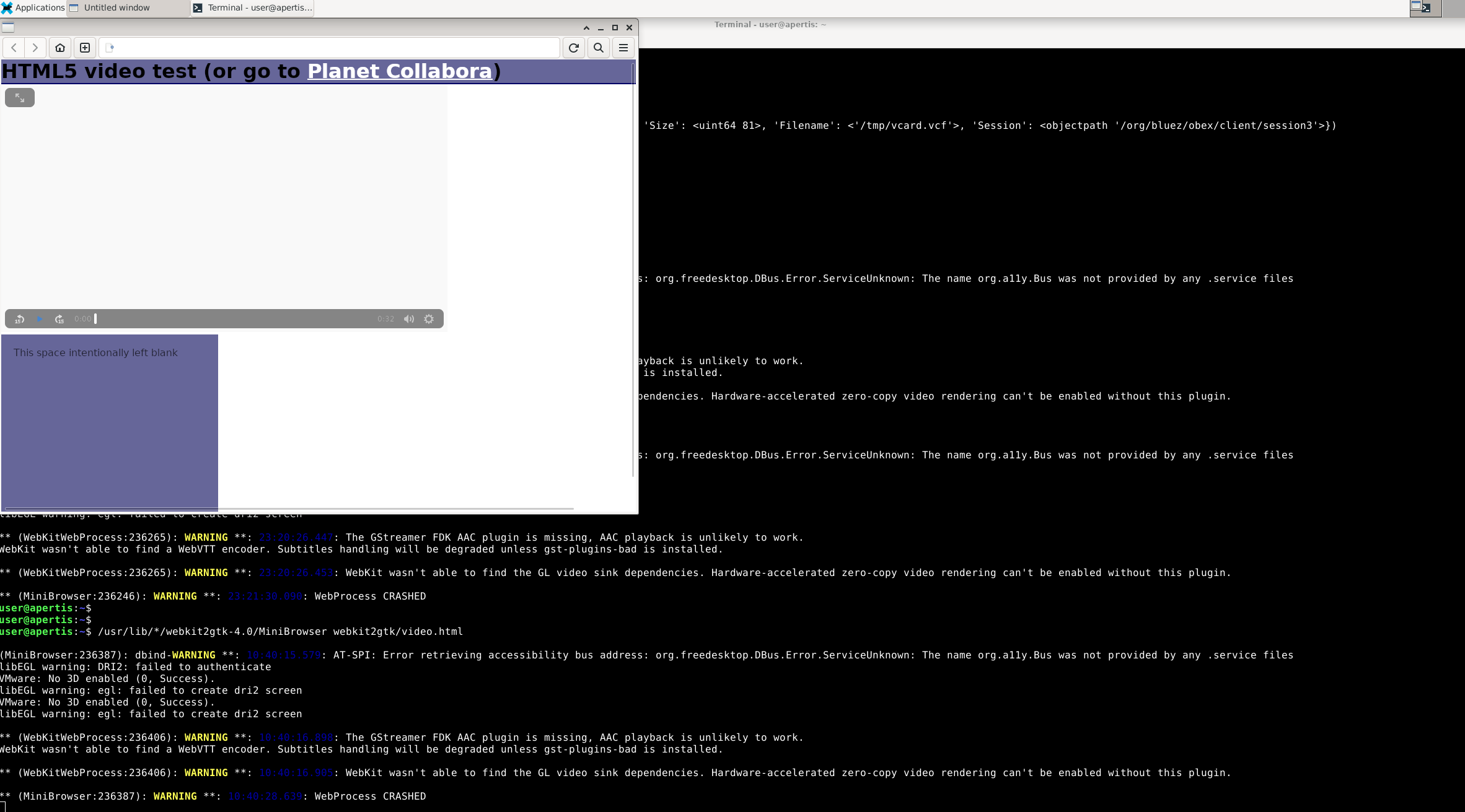Skip forward 15 seconds in video
Screen dimensions: 1465x812
coord(59,319)
